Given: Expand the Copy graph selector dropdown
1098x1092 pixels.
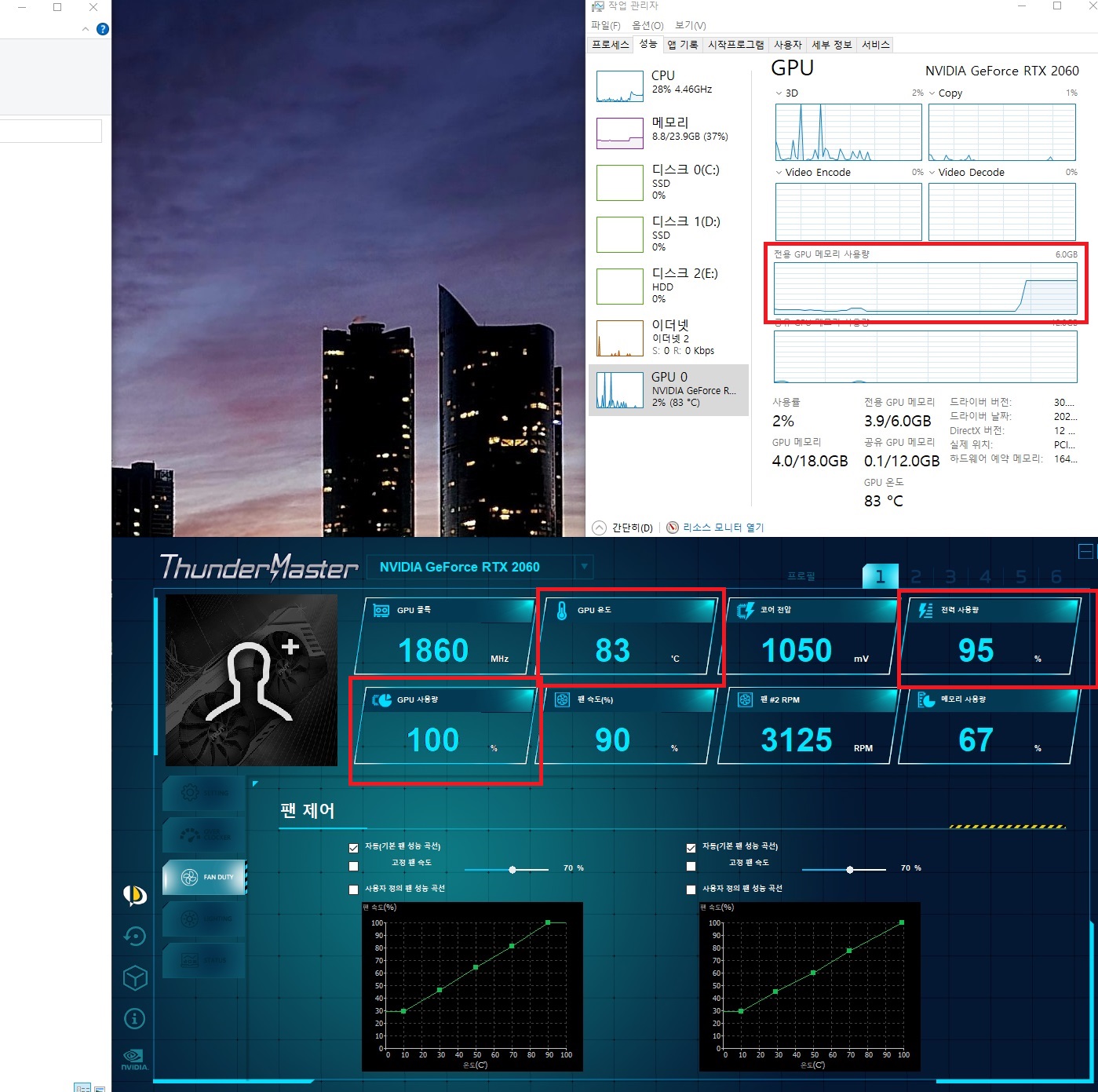Looking at the screenshot, I should click(x=932, y=93).
